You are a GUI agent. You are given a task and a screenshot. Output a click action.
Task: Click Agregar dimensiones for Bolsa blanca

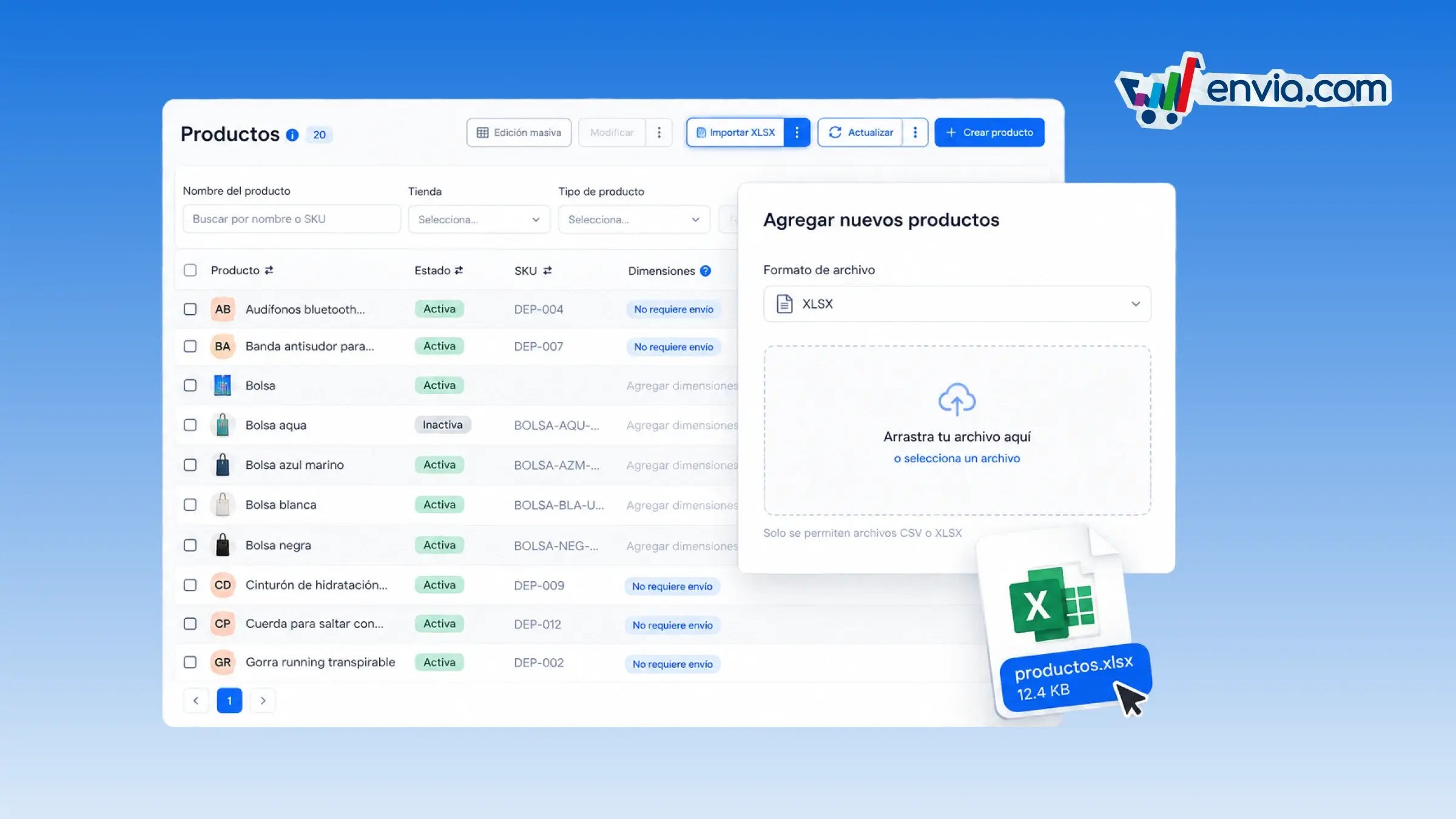pos(682,505)
